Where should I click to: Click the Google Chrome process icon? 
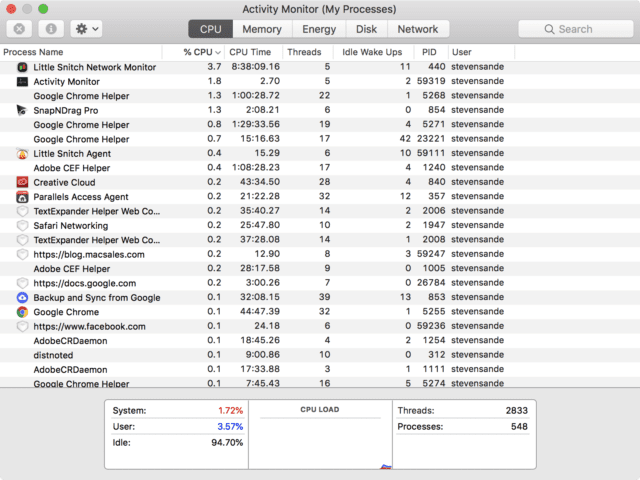tap(22, 312)
